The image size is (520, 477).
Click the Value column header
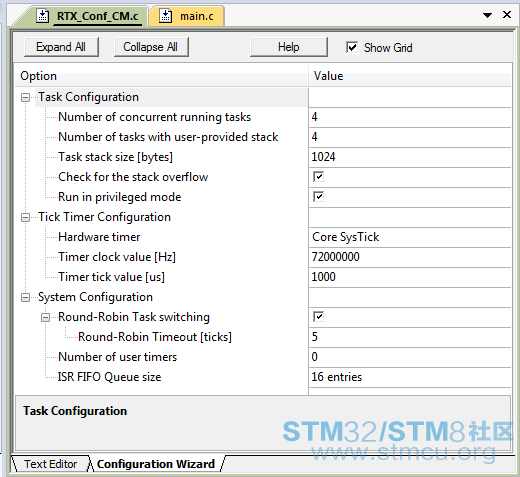click(x=410, y=76)
